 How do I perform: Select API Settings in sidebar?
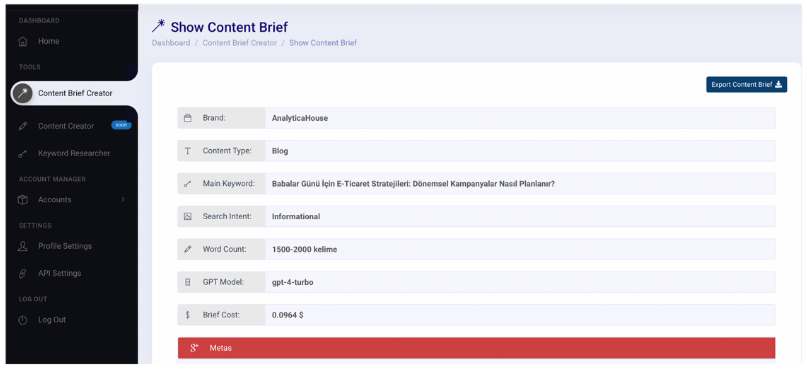[60, 273]
